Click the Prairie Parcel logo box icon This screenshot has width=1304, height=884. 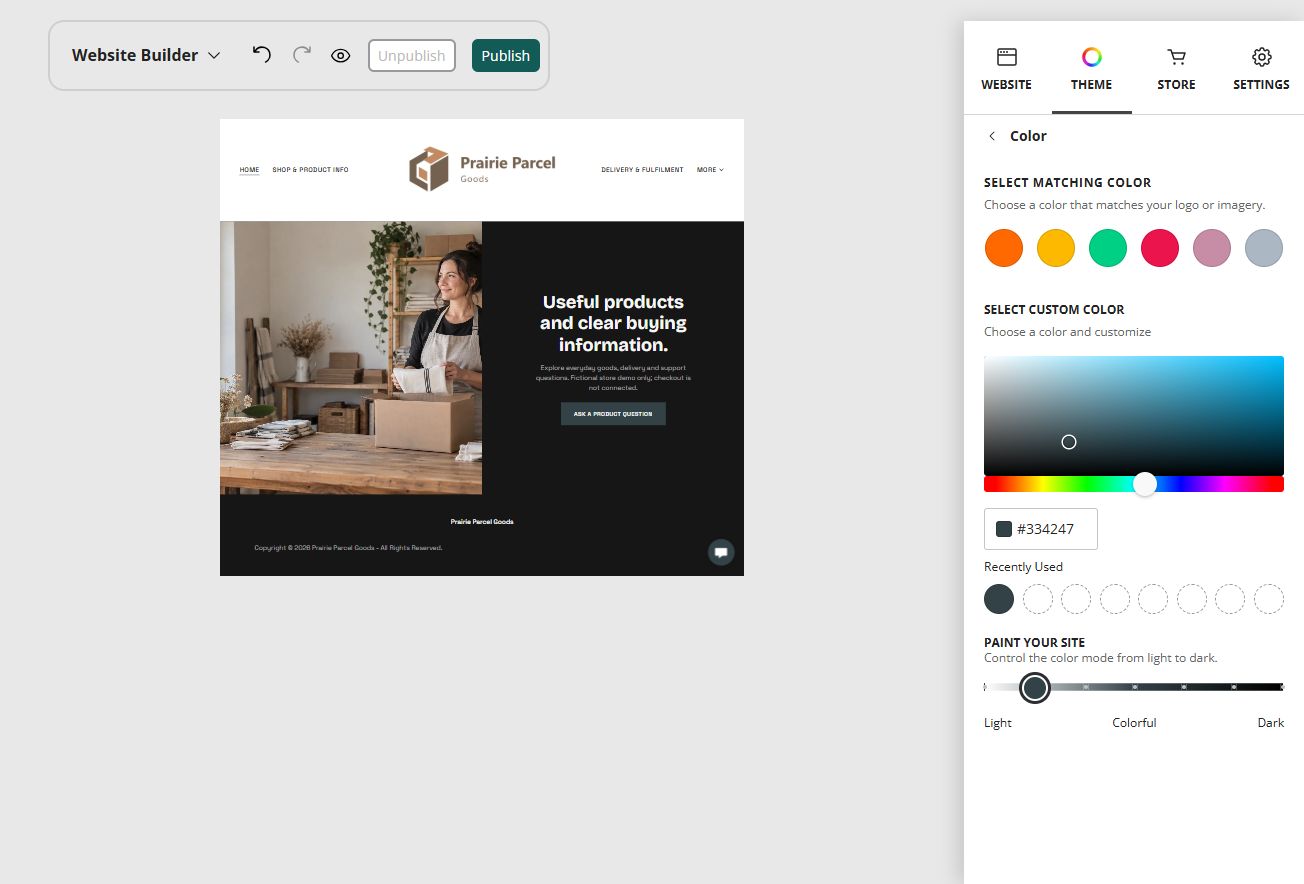click(x=429, y=169)
